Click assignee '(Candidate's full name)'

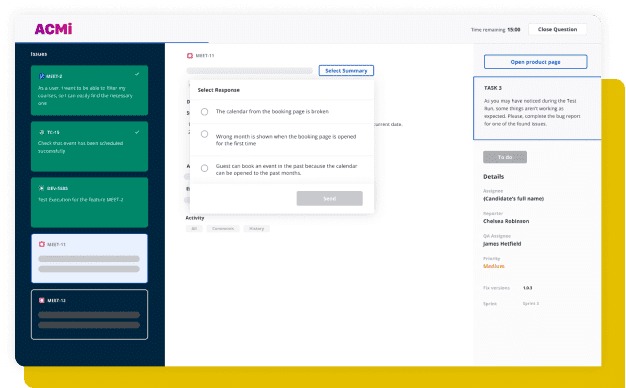pos(513,199)
